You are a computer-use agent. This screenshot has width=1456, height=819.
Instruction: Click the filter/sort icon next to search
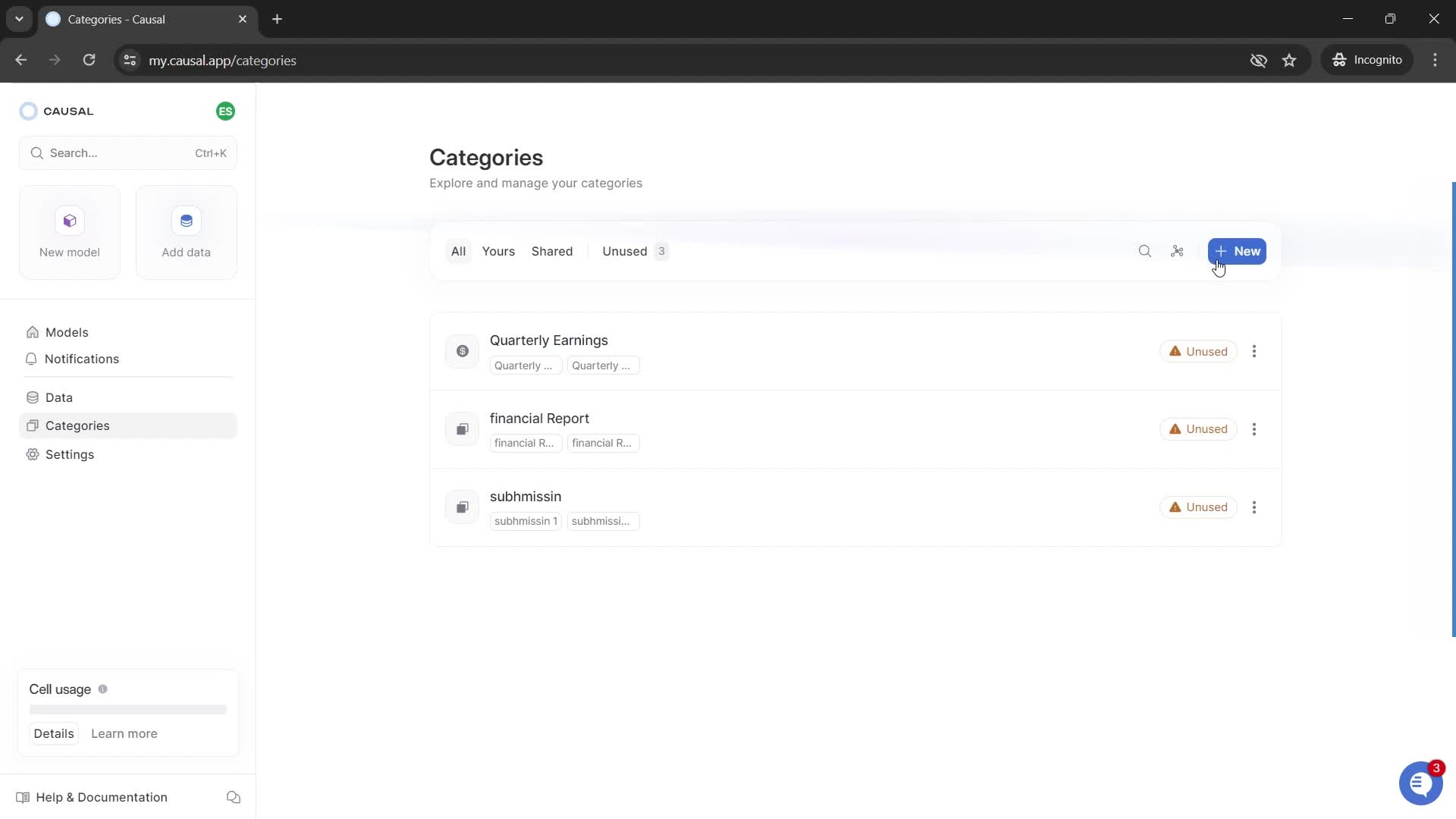click(x=1177, y=251)
